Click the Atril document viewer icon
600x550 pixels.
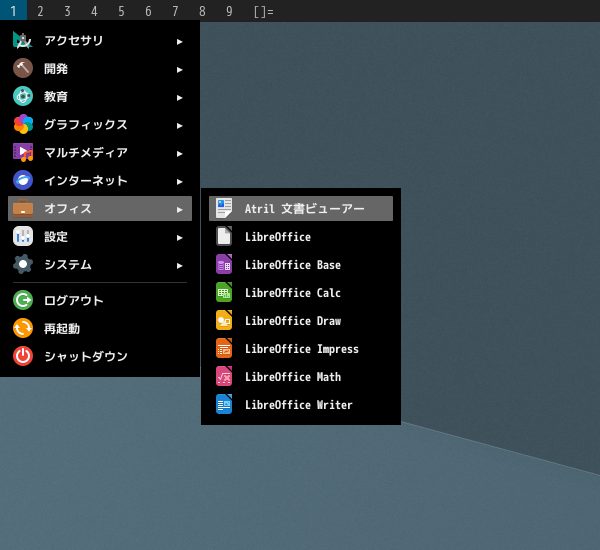pos(224,208)
